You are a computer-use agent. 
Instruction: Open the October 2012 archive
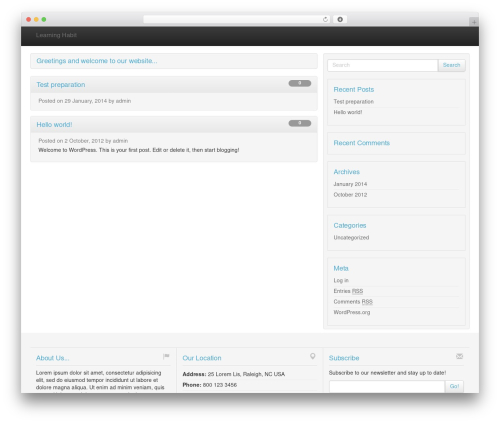pyautogui.click(x=350, y=195)
